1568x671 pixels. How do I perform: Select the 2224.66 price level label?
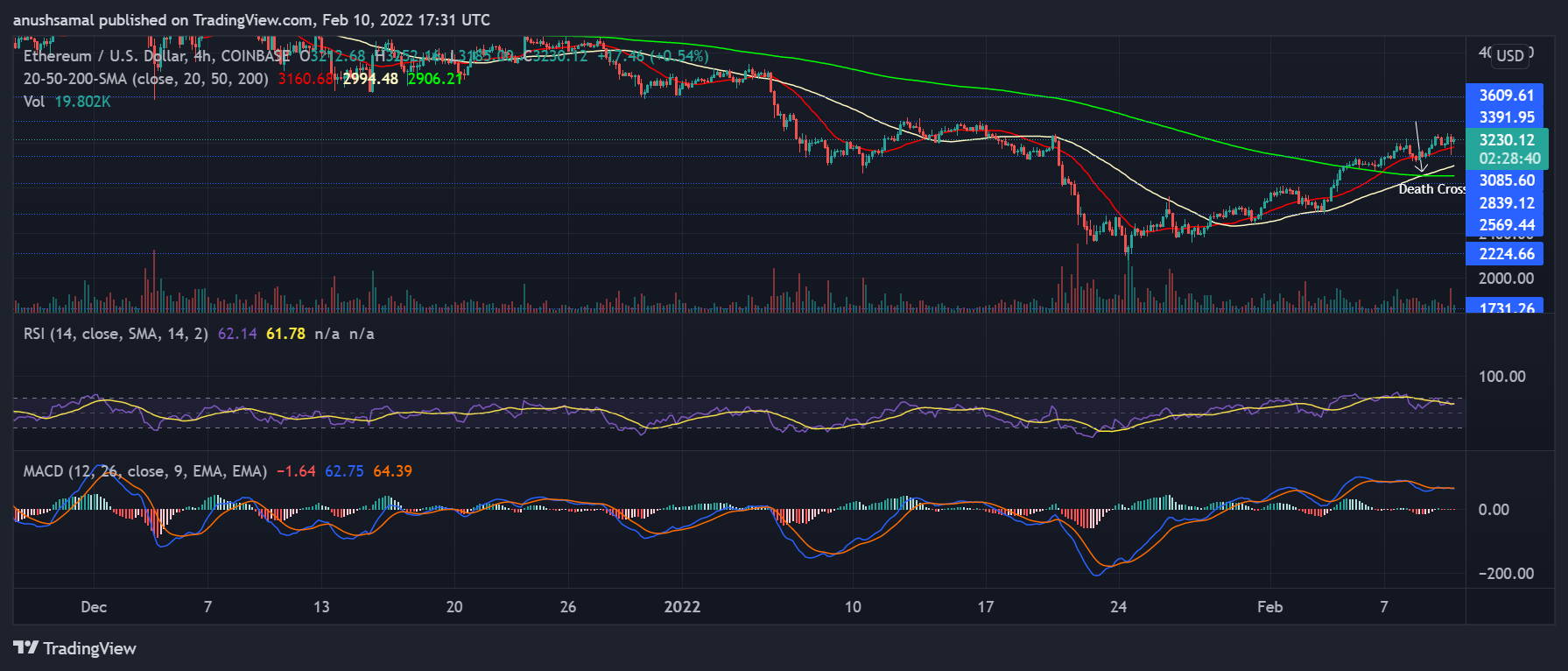(x=1506, y=254)
